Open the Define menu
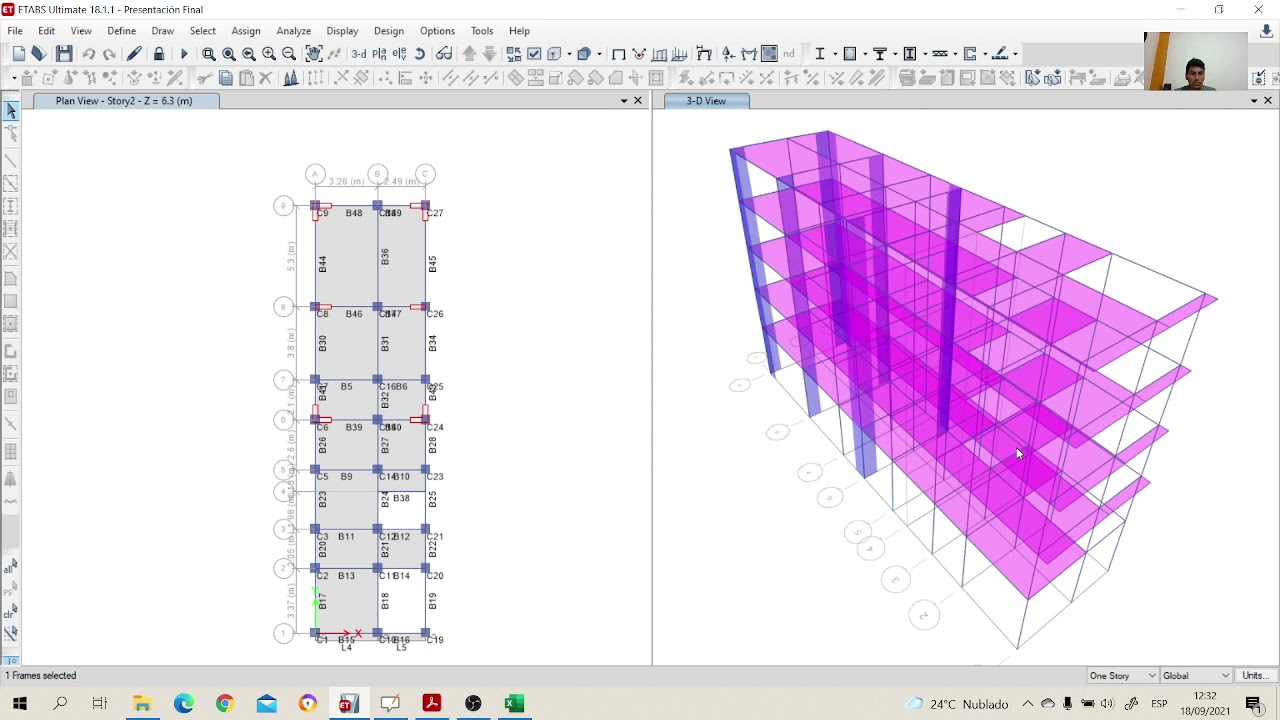This screenshot has width=1280, height=720. coord(121,31)
